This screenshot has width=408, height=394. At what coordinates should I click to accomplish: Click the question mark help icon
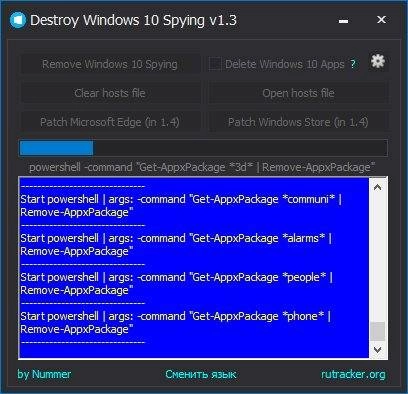pyautogui.click(x=353, y=64)
